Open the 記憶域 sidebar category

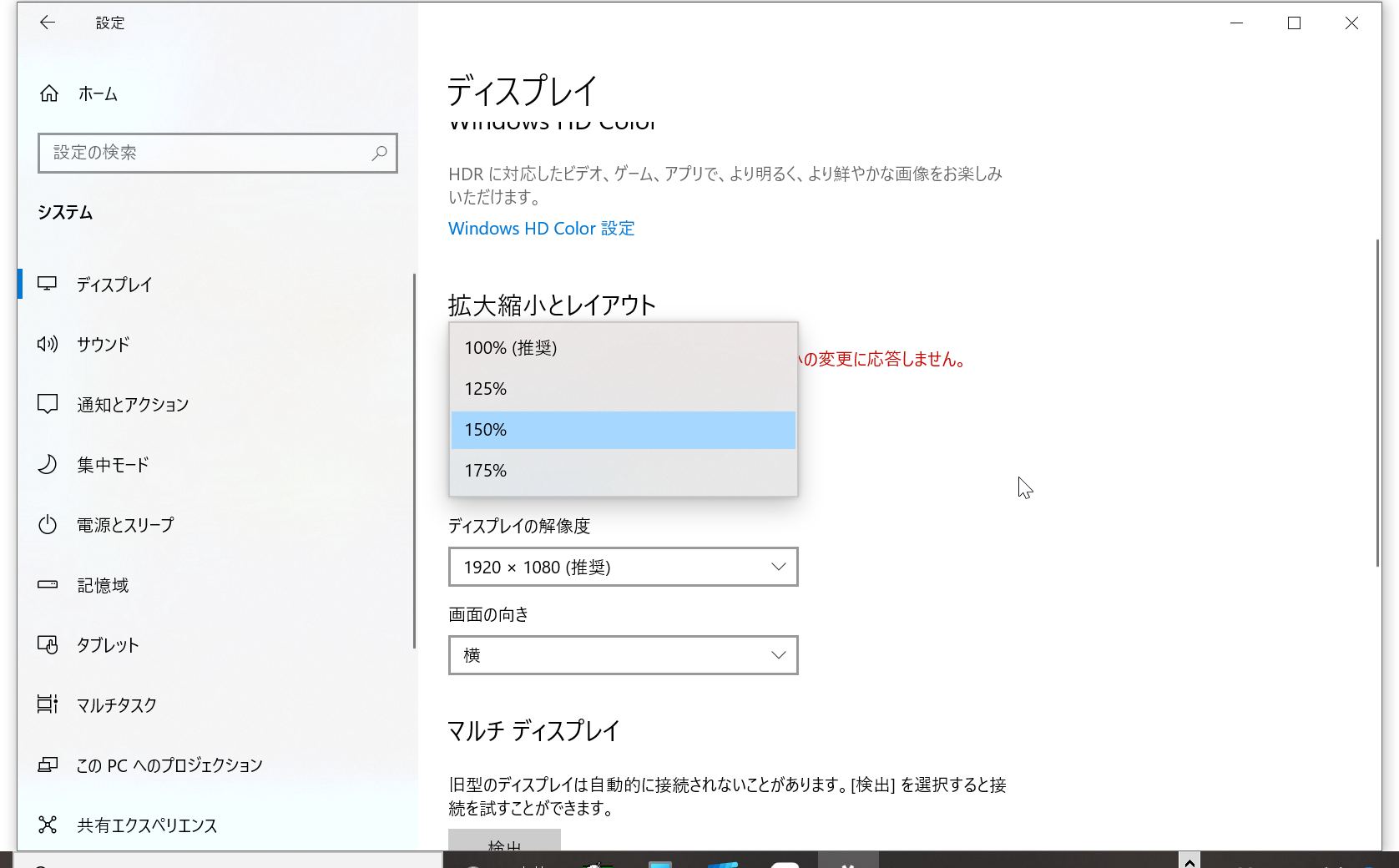click(217, 585)
